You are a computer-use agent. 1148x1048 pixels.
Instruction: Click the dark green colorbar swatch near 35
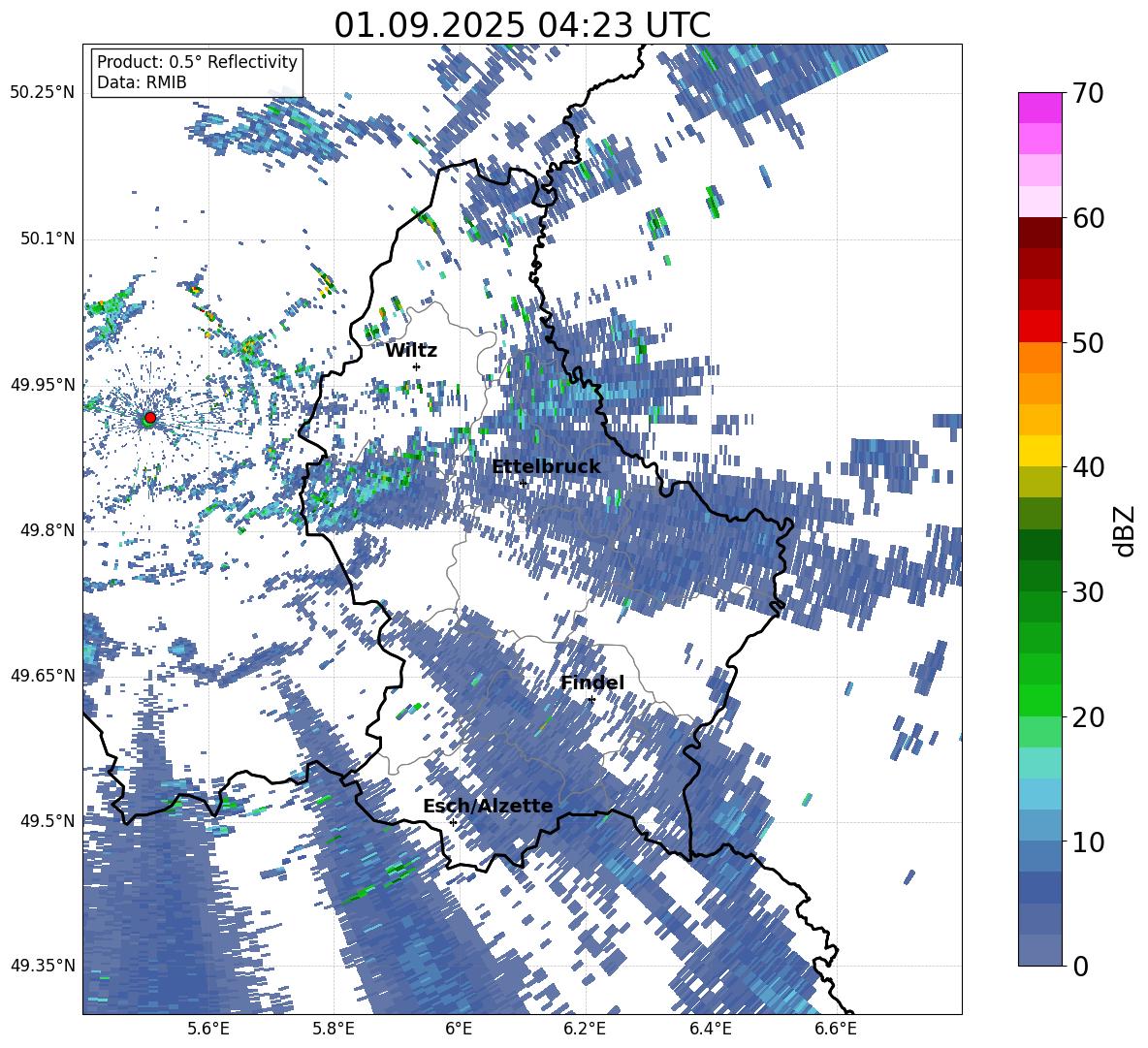(1039, 545)
